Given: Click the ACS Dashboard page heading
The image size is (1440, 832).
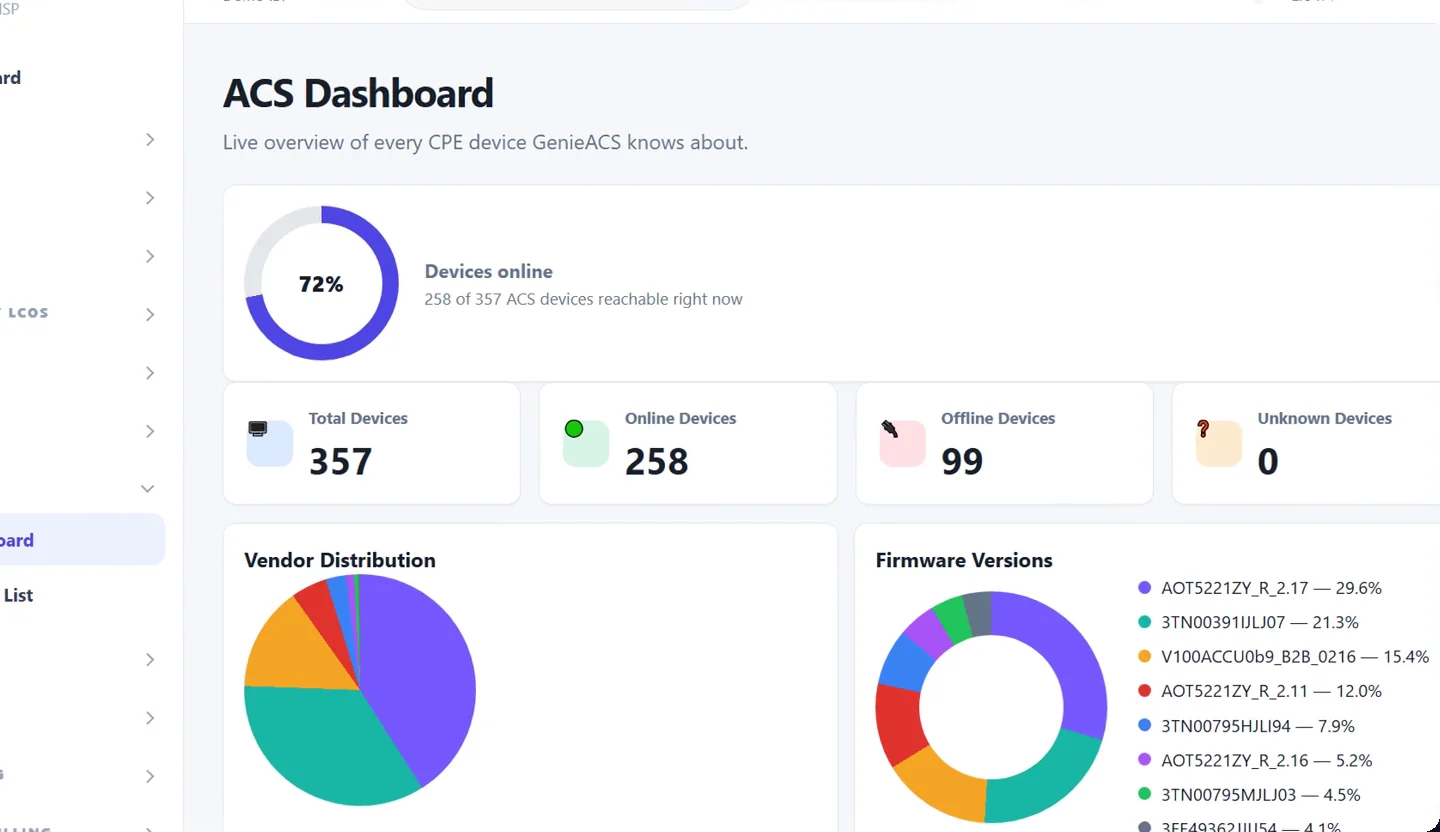Looking at the screenshot, I should (x=358, y=93).
